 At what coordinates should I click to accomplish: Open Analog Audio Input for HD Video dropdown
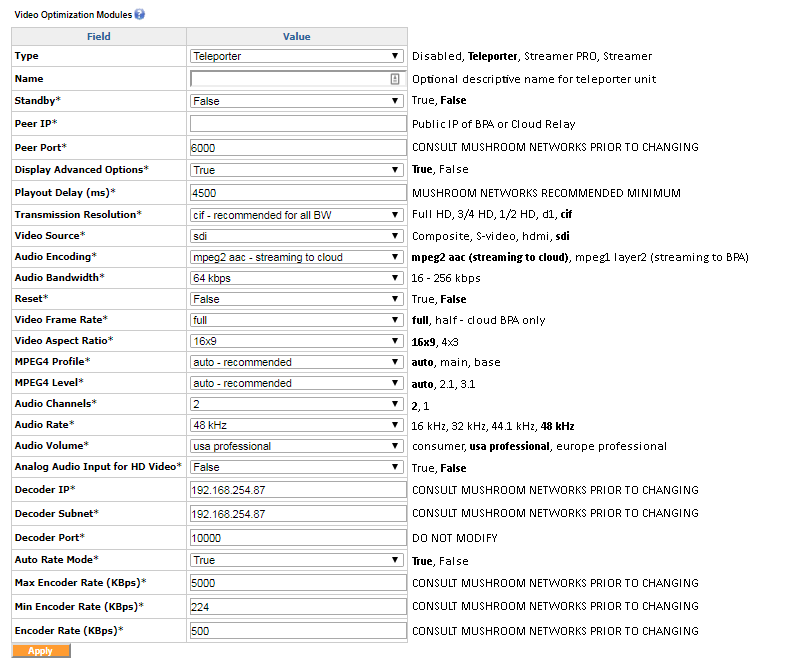[297, 467]
